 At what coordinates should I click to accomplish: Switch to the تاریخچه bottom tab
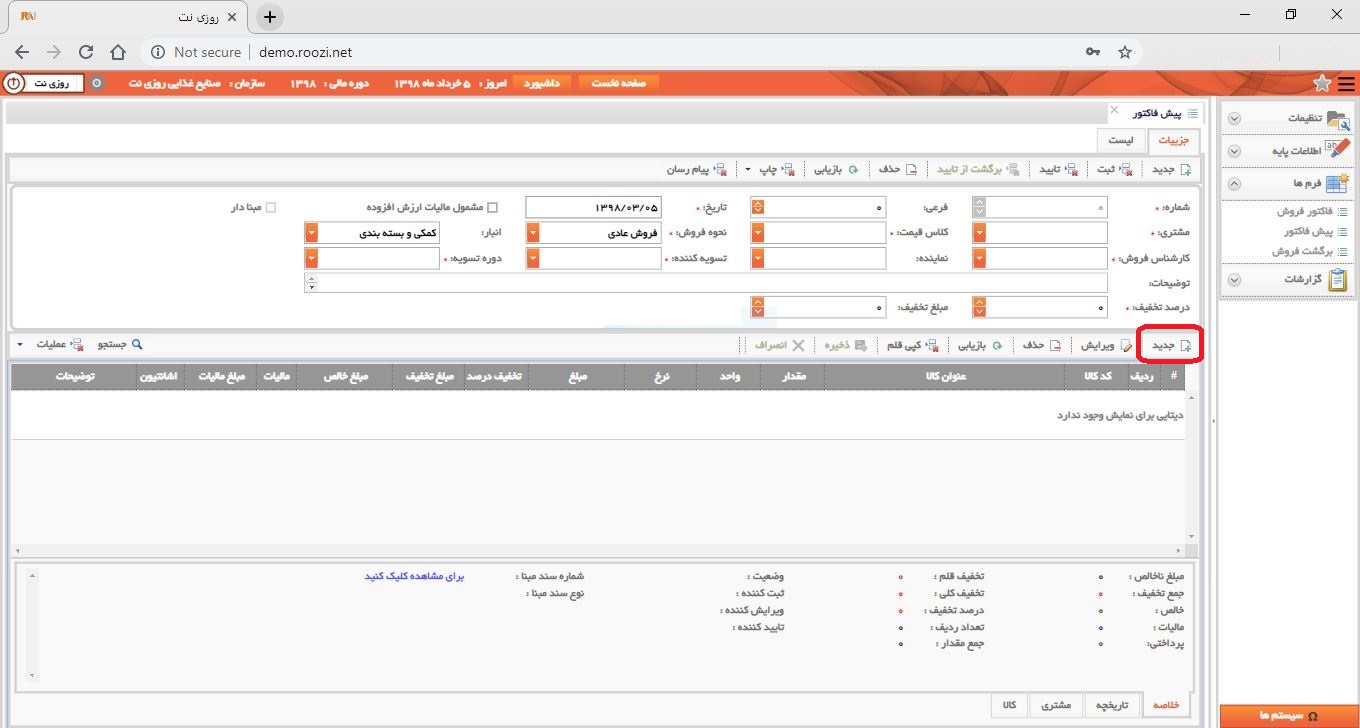pos(1110,705)
